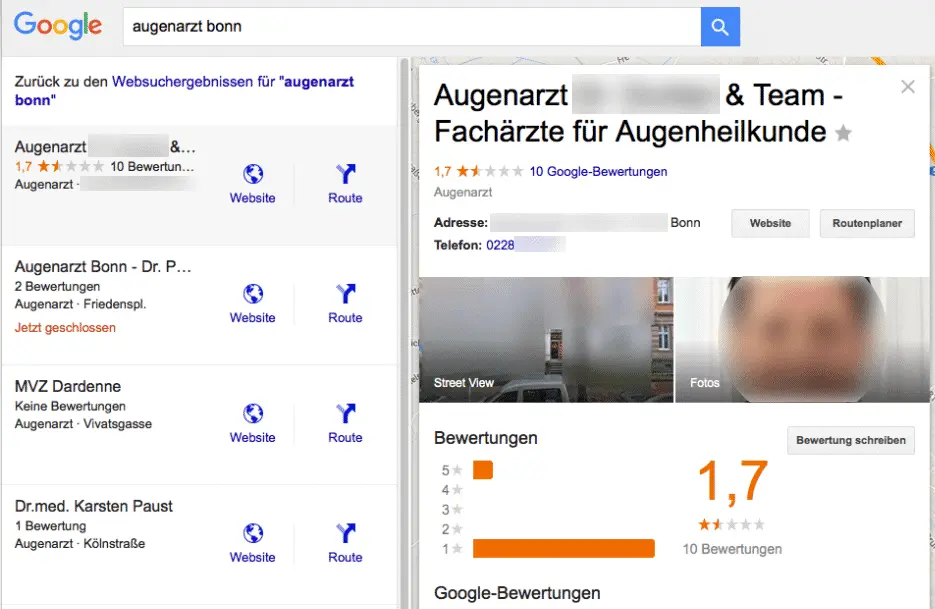Click the Bewertungen section heading
935x609 pixels.
pos(486,438)
